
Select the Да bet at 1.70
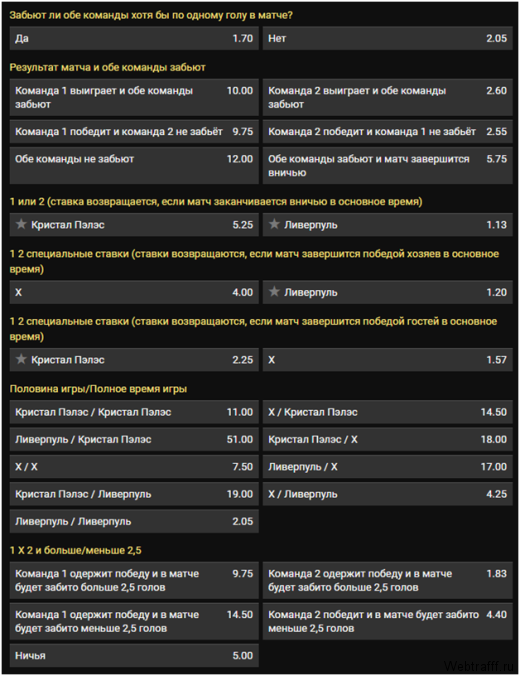tap(134, 38)
